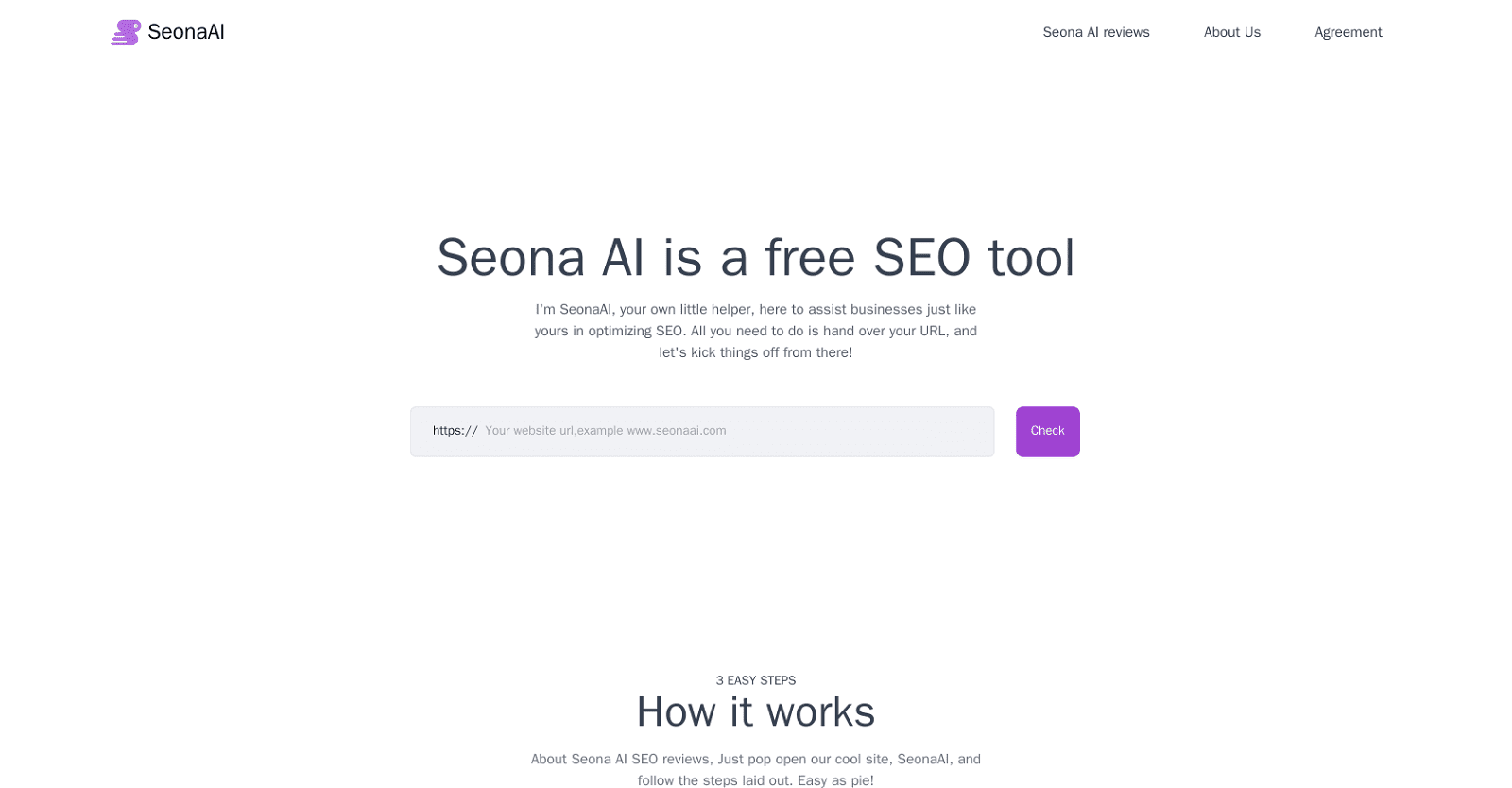Click the 3 EASY STEPS label
The height and width of the screenshot is (788, 1512).
point(755,679)
